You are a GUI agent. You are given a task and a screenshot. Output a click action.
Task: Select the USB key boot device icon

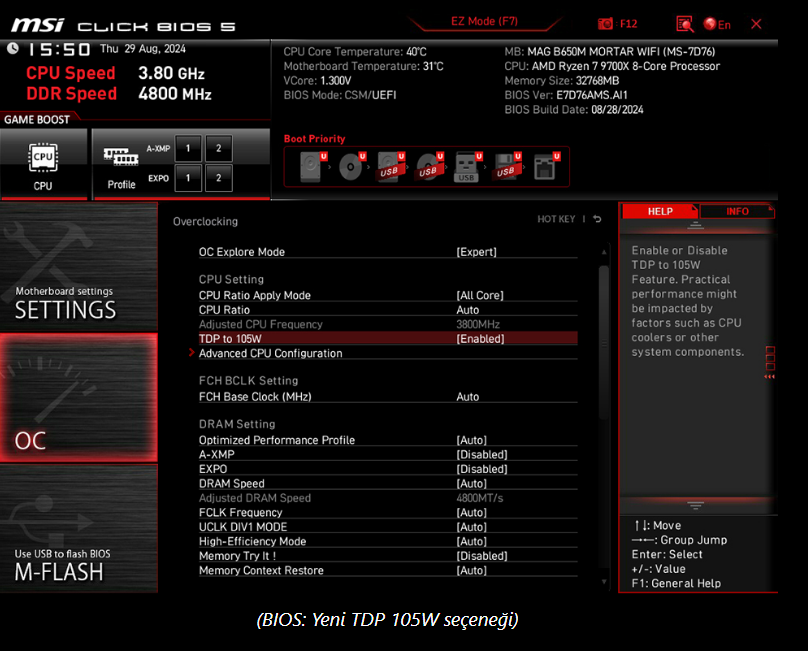pyautogui.click(x=468, y=166)
